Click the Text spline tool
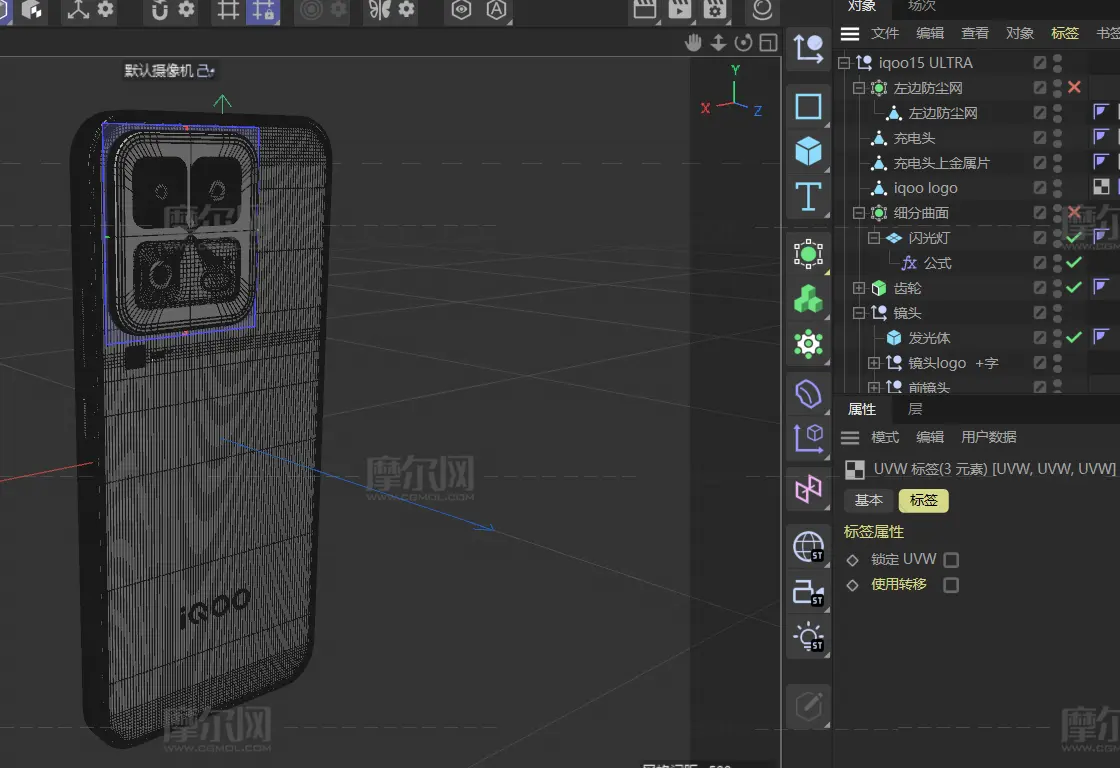 [x=808, y=196]
